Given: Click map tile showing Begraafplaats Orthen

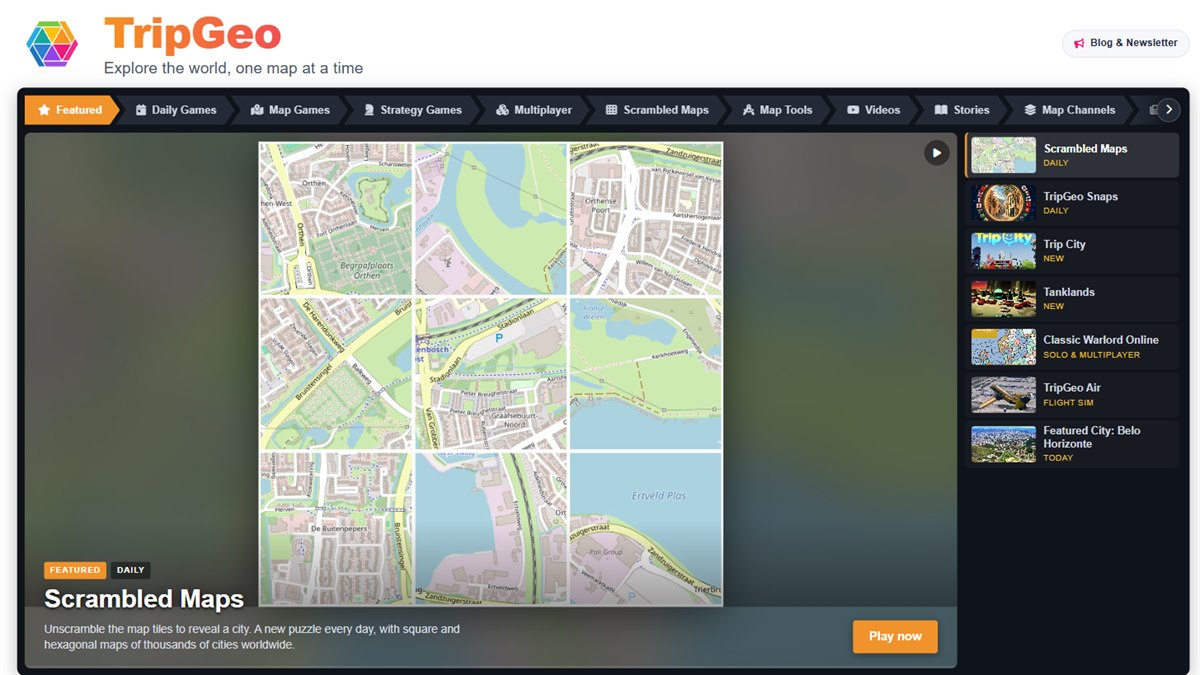Looking at the screenshot, I should [x=336, y=219].
